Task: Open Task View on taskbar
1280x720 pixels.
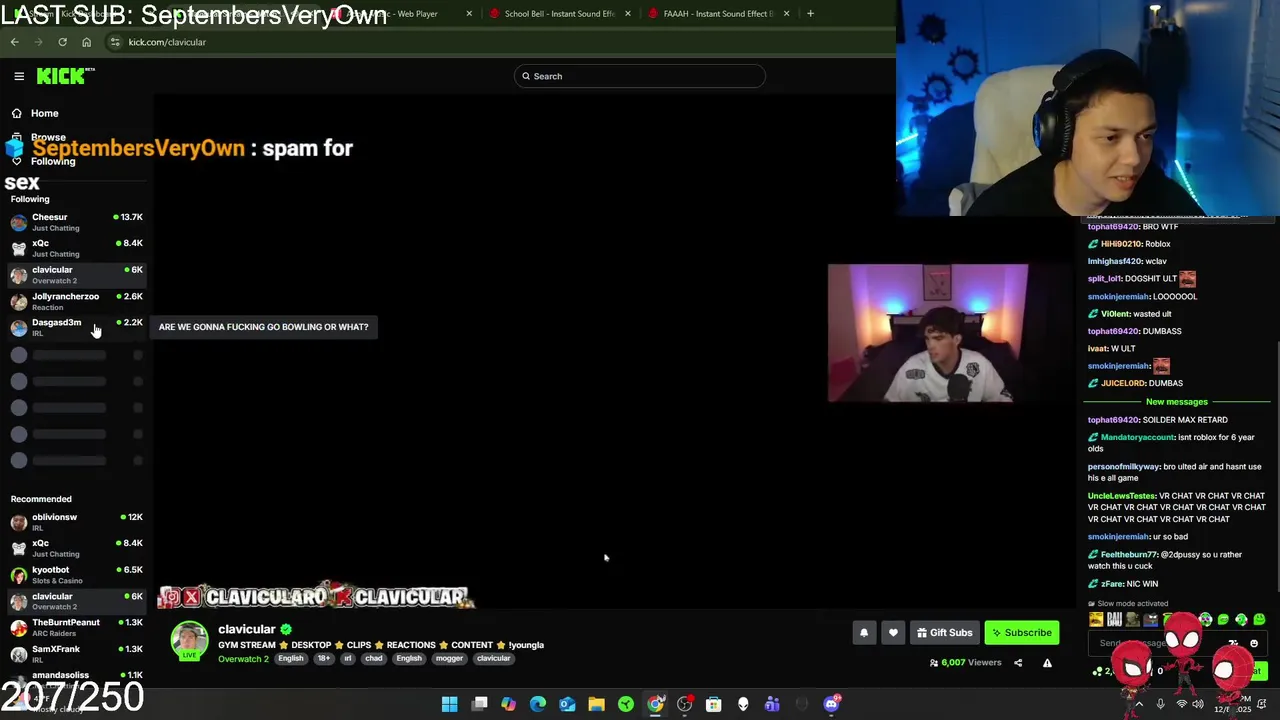Action: pos(480,704)
